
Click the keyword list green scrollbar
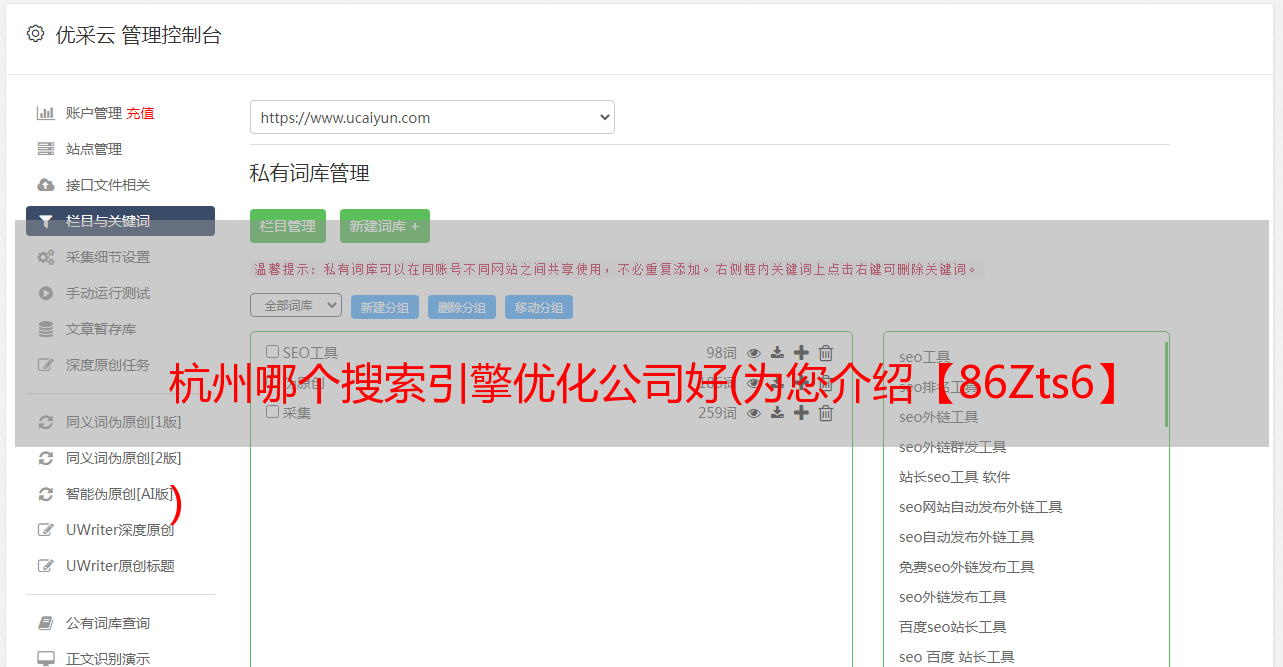(1166, 385)
